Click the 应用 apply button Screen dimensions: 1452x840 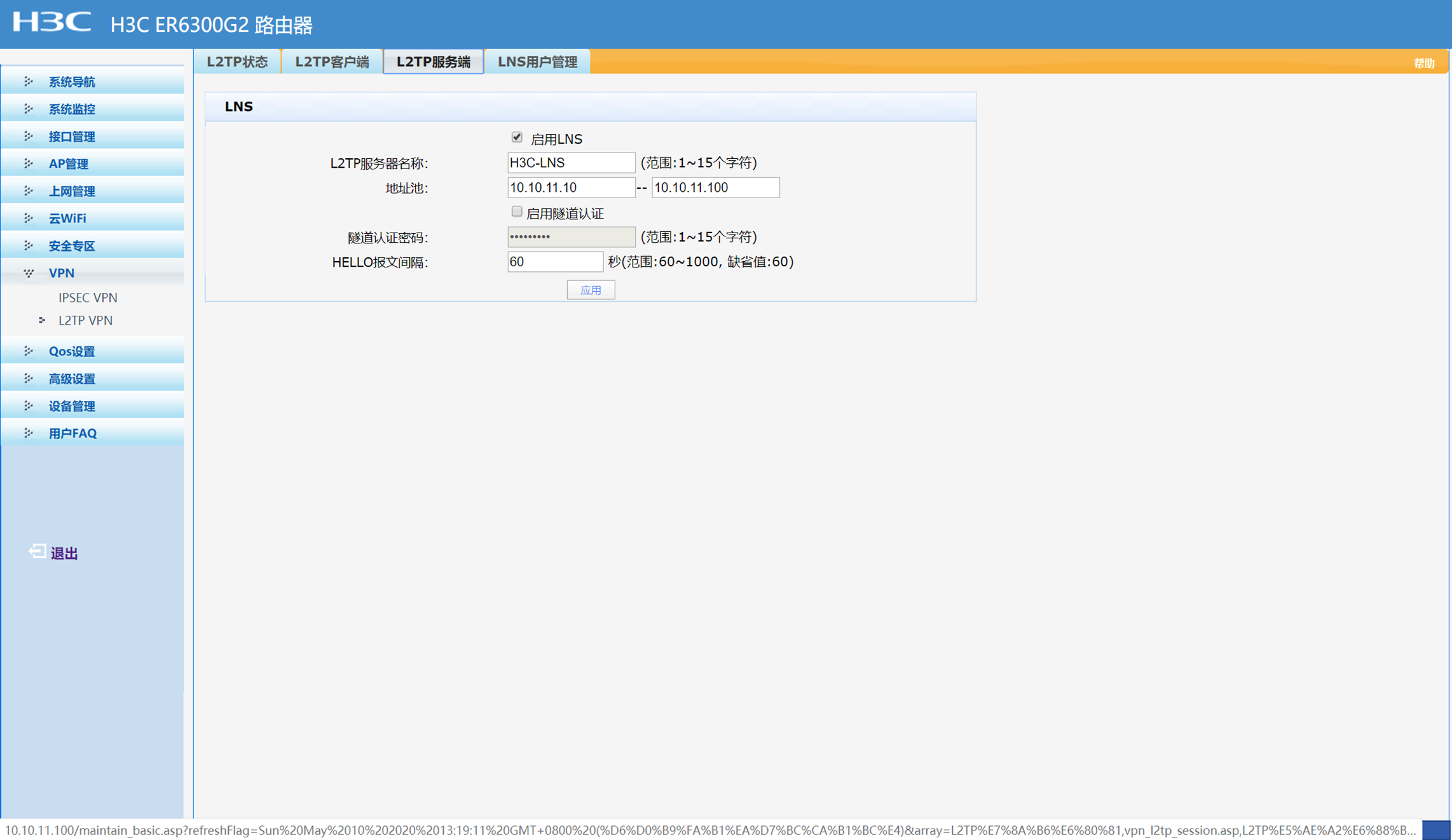point(591,290)
